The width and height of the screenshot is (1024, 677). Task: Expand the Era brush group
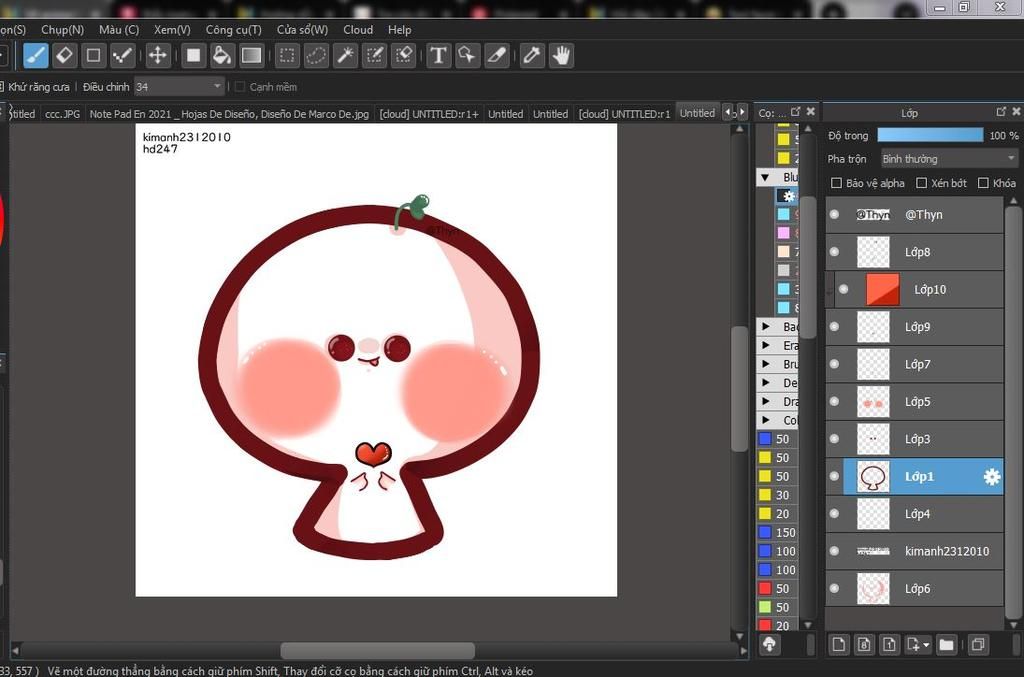[x=765, y=345]
